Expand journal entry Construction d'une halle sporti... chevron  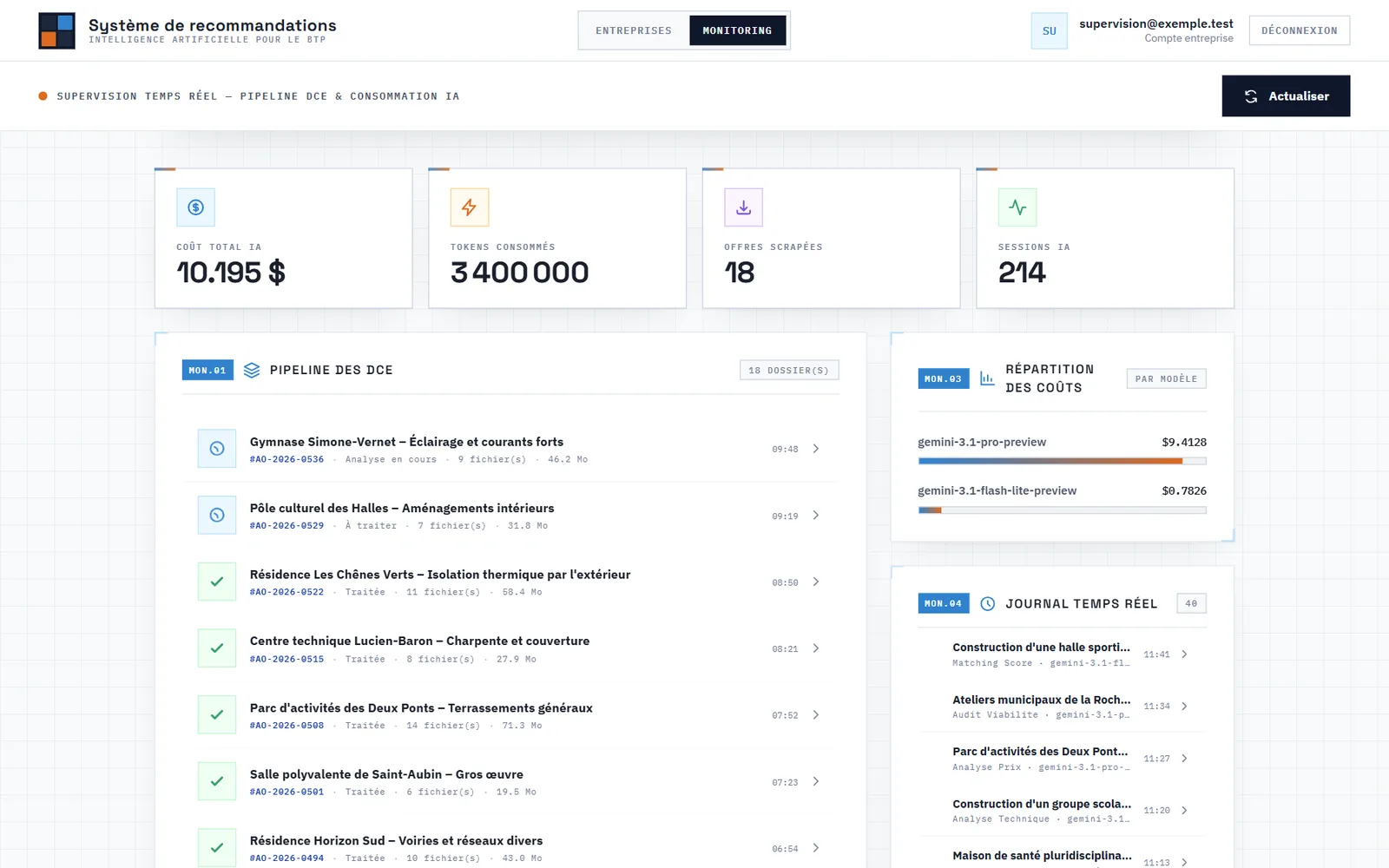pos(1184,654)
